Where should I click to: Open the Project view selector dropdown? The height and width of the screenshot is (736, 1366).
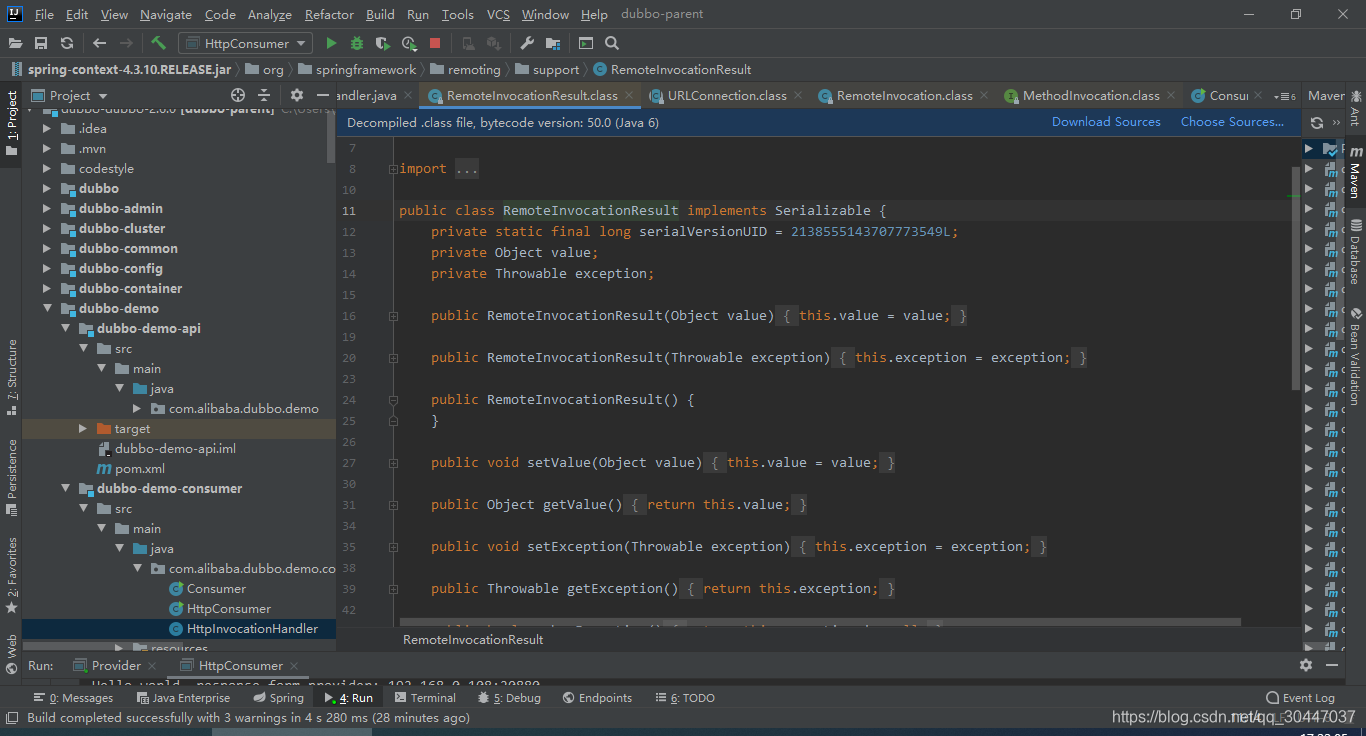point(70,95)
